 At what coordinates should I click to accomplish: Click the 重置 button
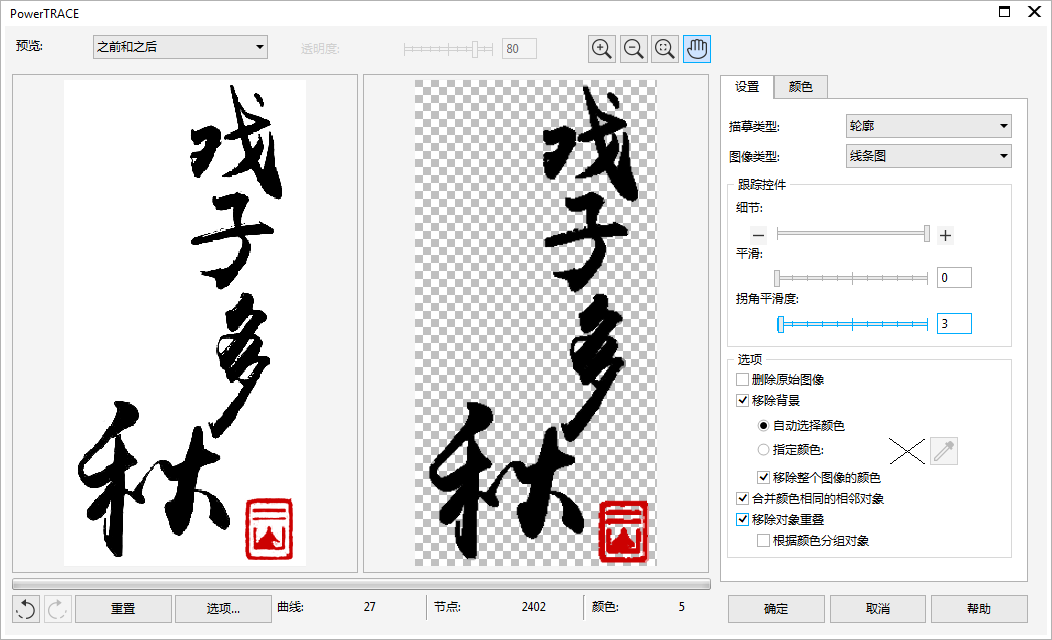click(x=122, y=608)
